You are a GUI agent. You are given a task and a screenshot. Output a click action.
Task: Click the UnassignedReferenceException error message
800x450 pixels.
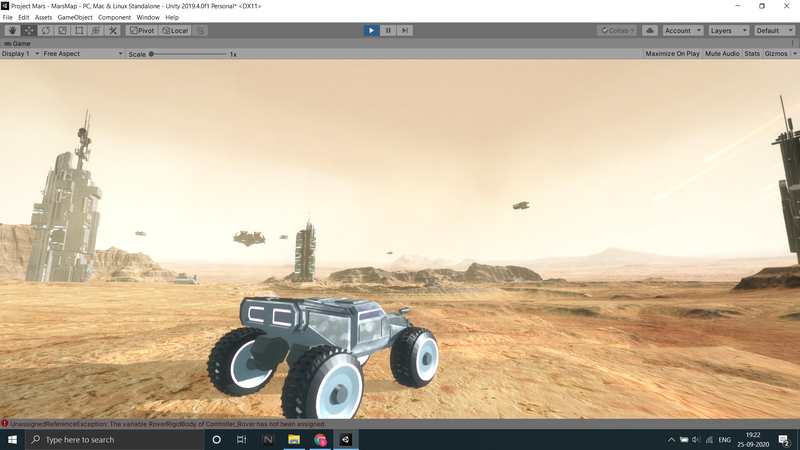(168, 424)
